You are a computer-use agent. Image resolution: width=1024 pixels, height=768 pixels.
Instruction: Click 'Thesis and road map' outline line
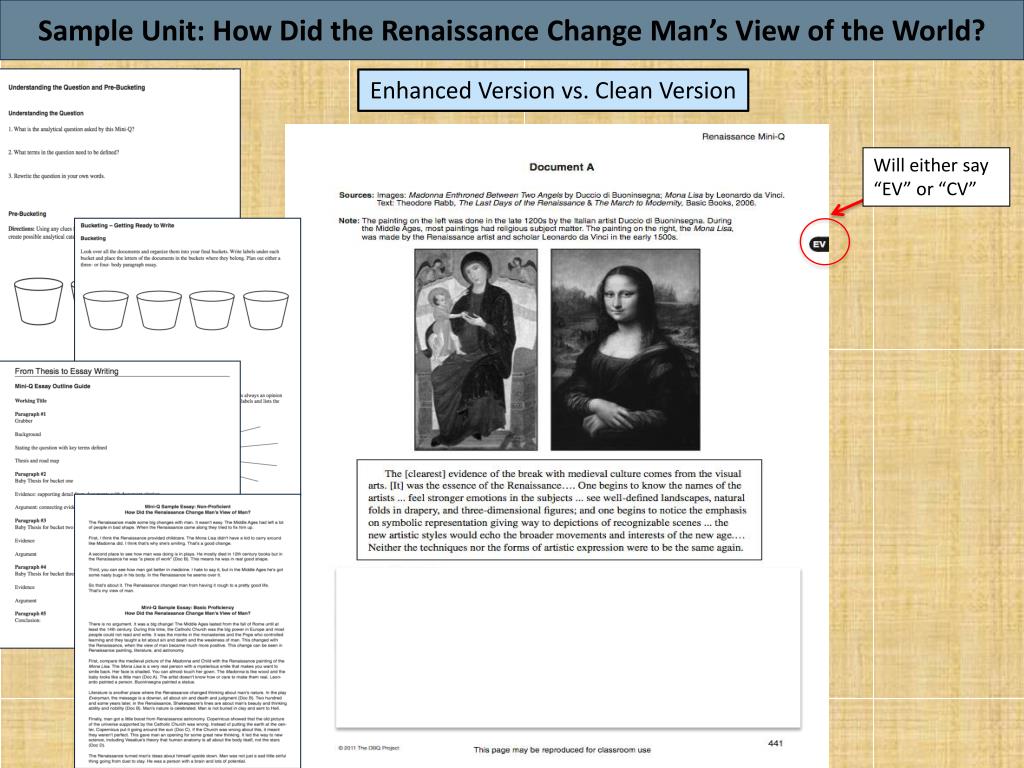point(37,460)
